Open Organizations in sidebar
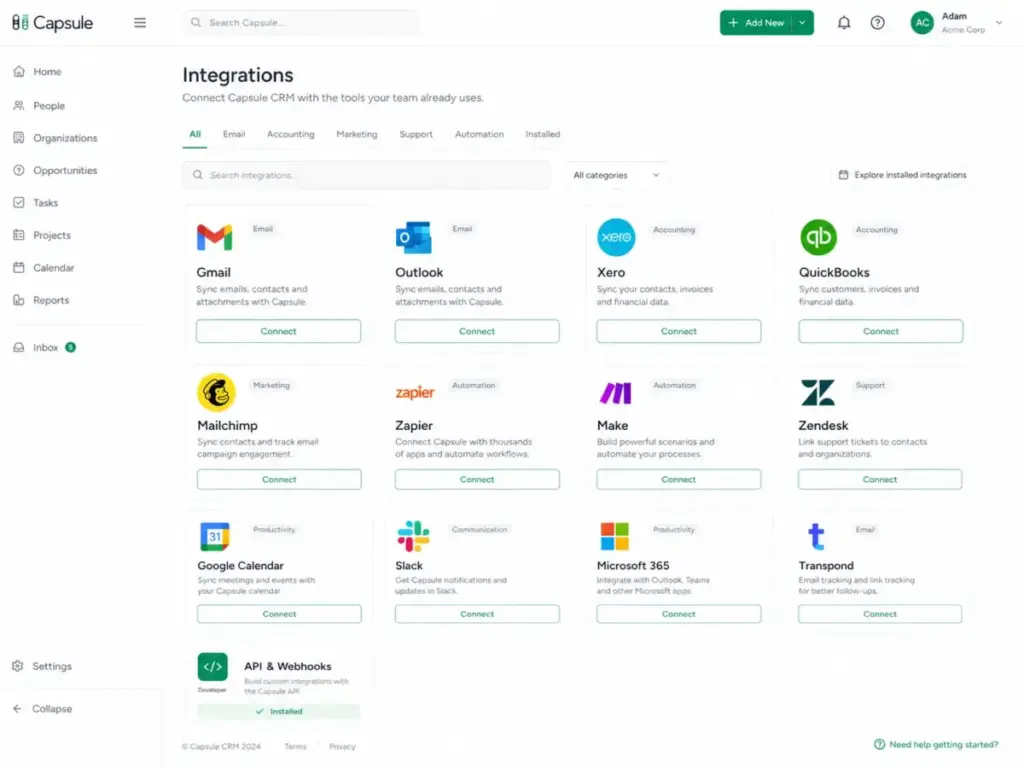The image size is (1024, 768). tap(56, 138)
